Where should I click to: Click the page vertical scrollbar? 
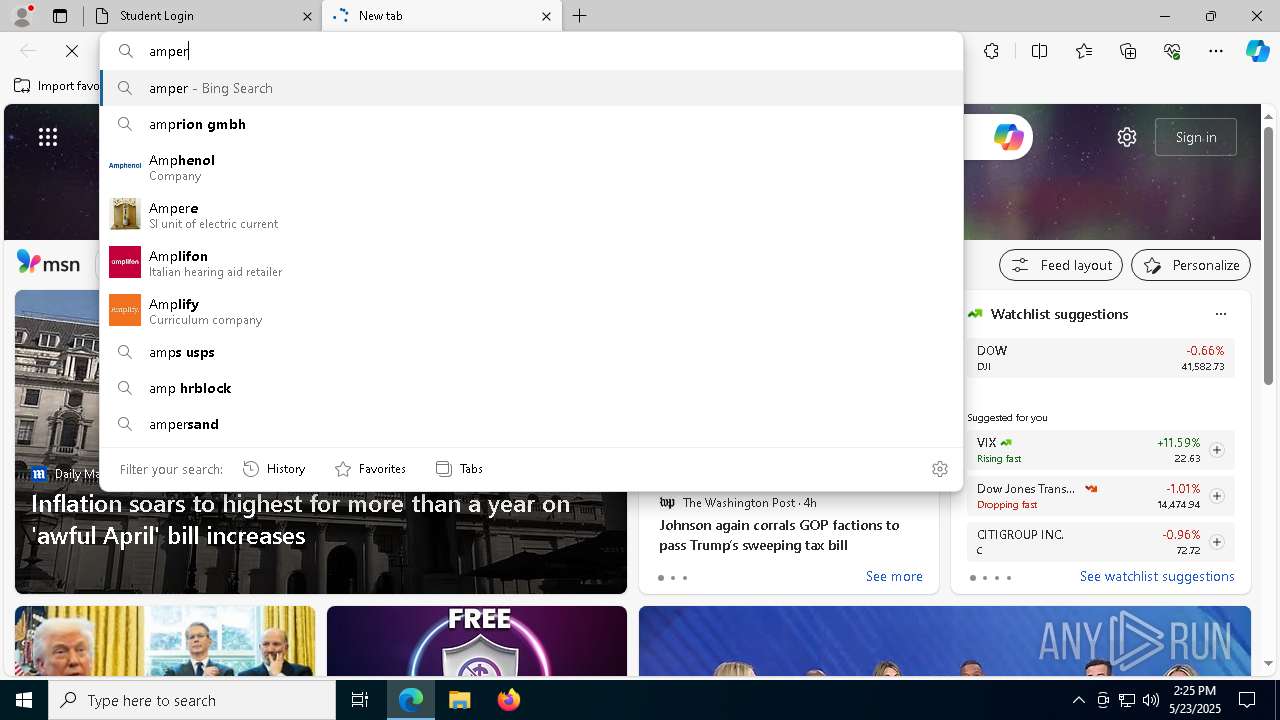(1268, 255)
